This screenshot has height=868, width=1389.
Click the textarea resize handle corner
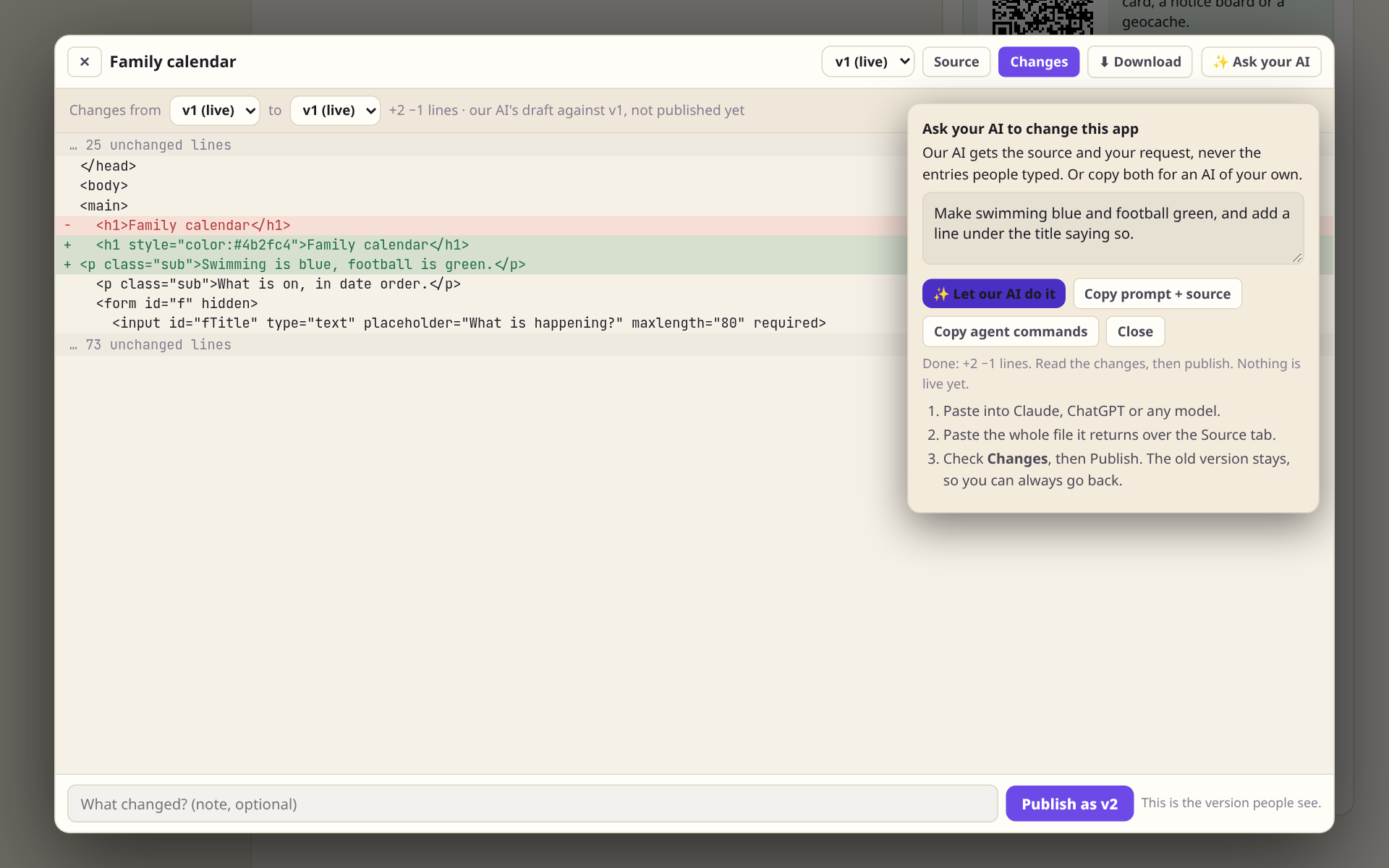[1297, 258]
